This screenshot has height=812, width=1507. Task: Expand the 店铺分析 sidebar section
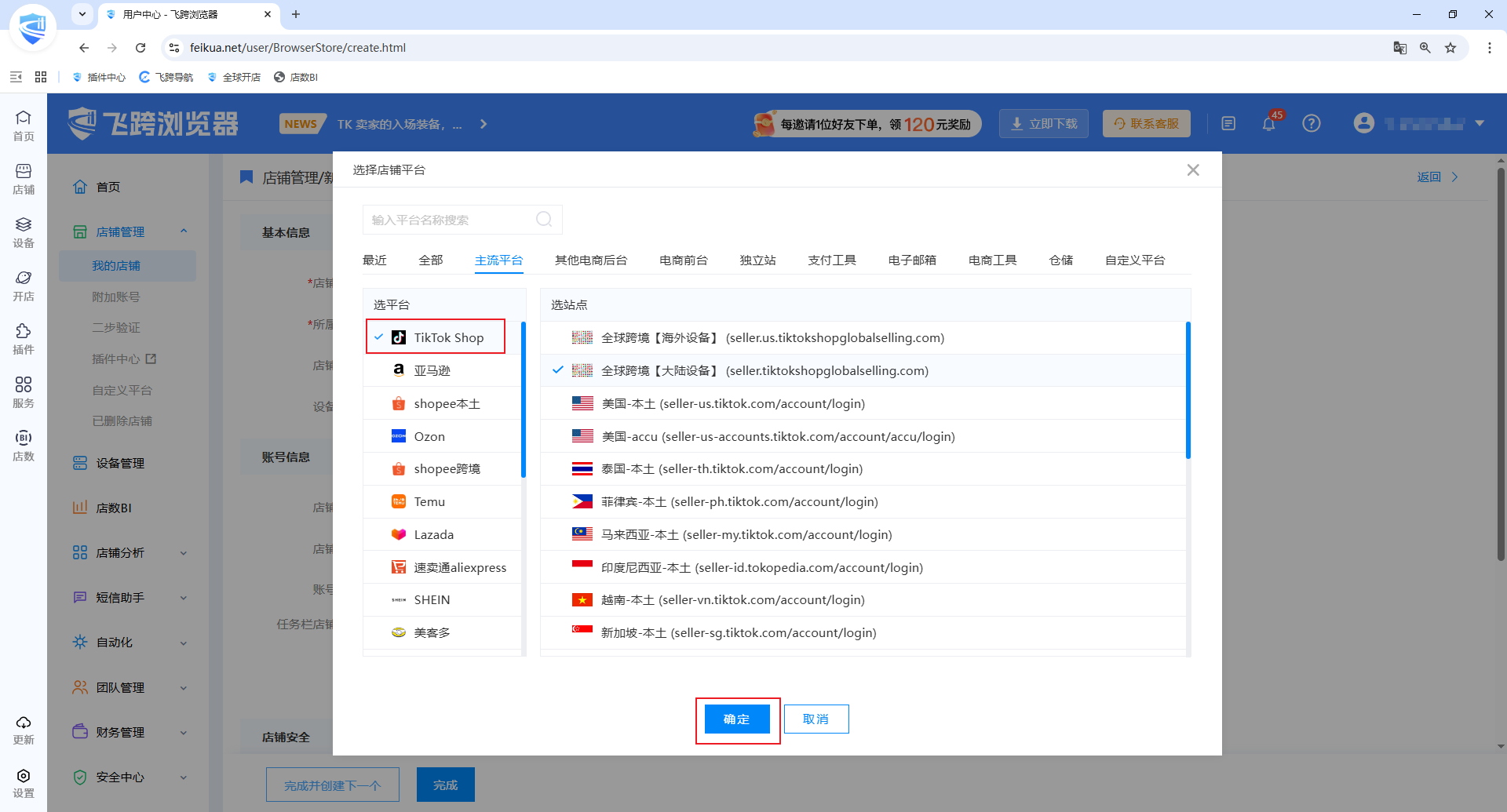[x=184, y=553]
